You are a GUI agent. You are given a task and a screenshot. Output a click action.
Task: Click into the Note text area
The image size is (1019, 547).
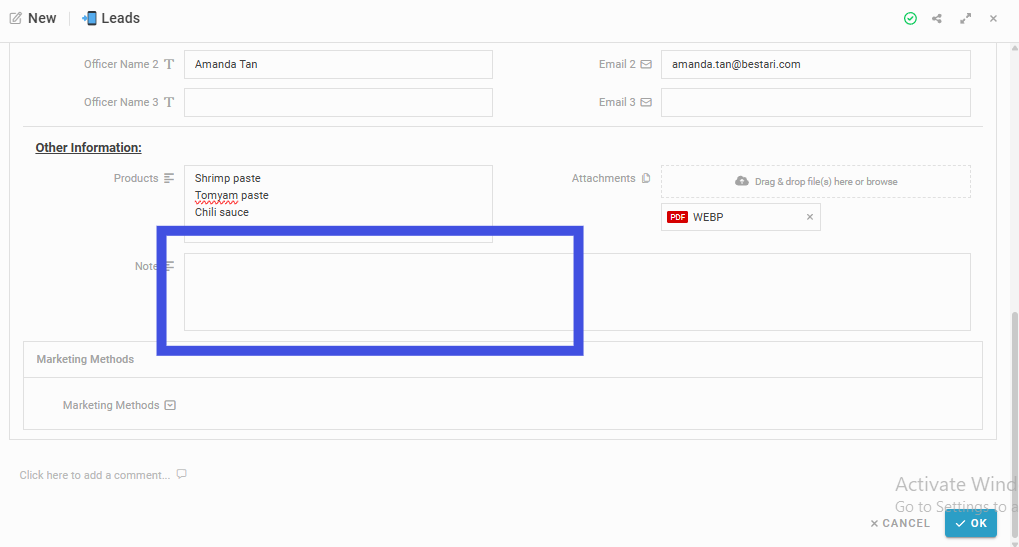point(577,292)
